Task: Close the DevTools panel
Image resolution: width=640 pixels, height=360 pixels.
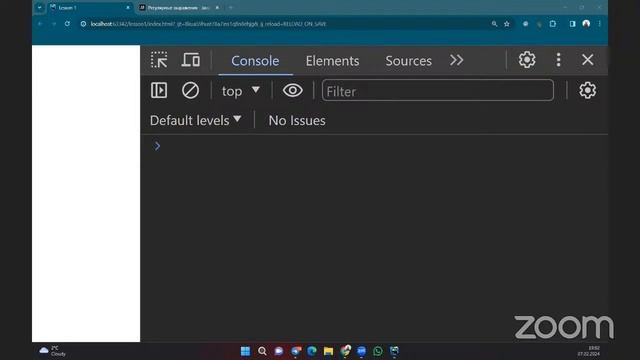Action: point(588,60)
